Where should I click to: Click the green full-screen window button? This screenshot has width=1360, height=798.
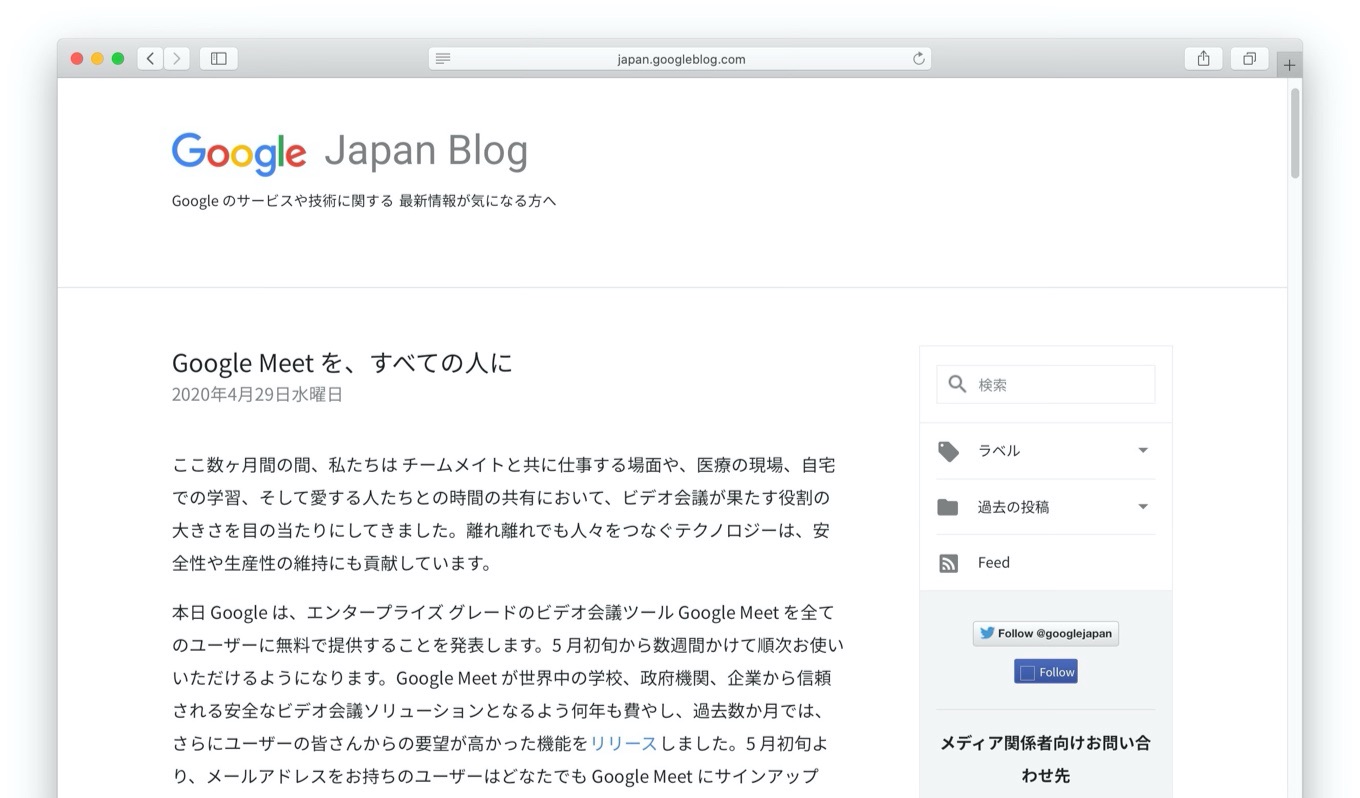[x=117, y=59]
